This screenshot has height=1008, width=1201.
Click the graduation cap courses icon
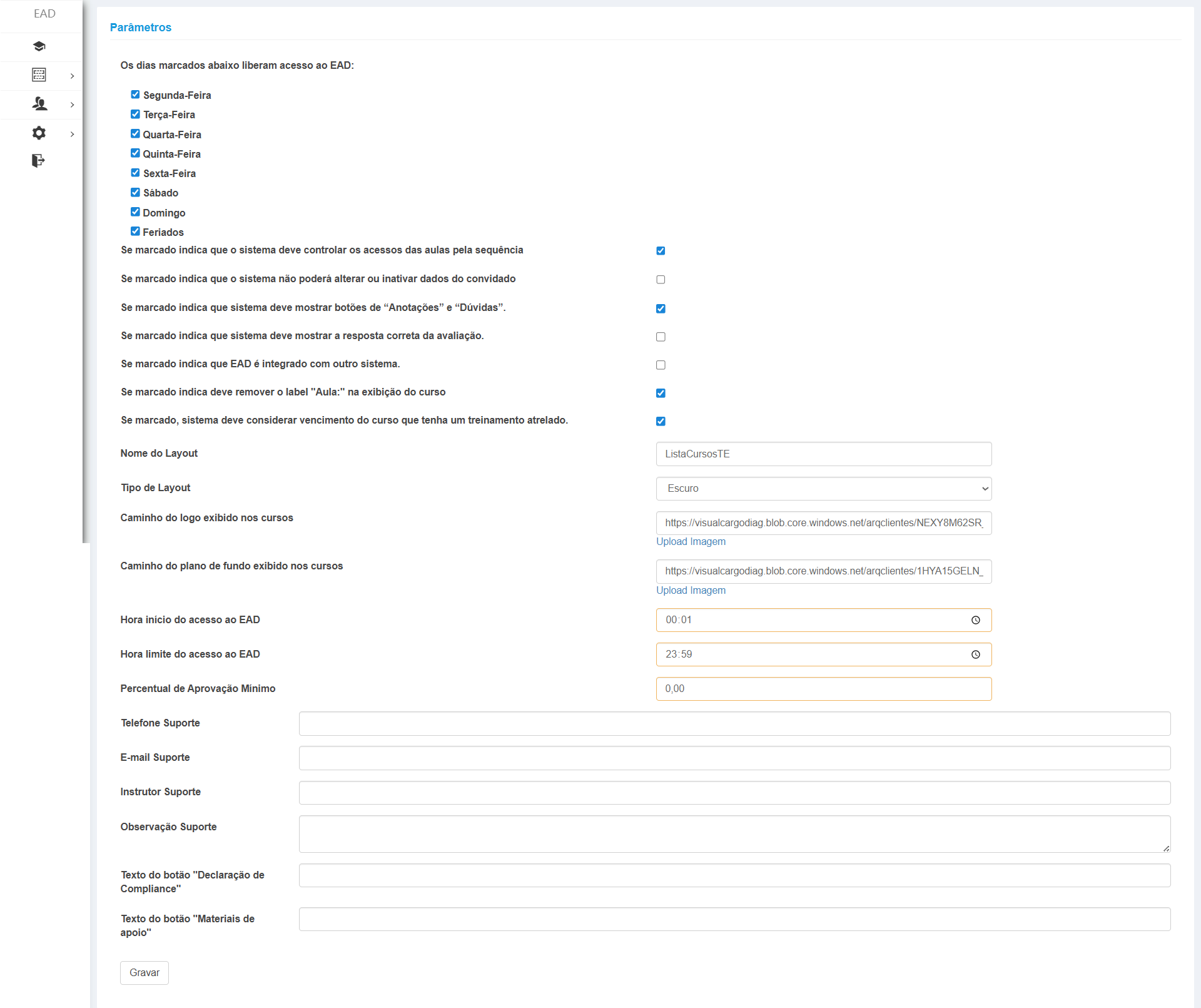39,46
